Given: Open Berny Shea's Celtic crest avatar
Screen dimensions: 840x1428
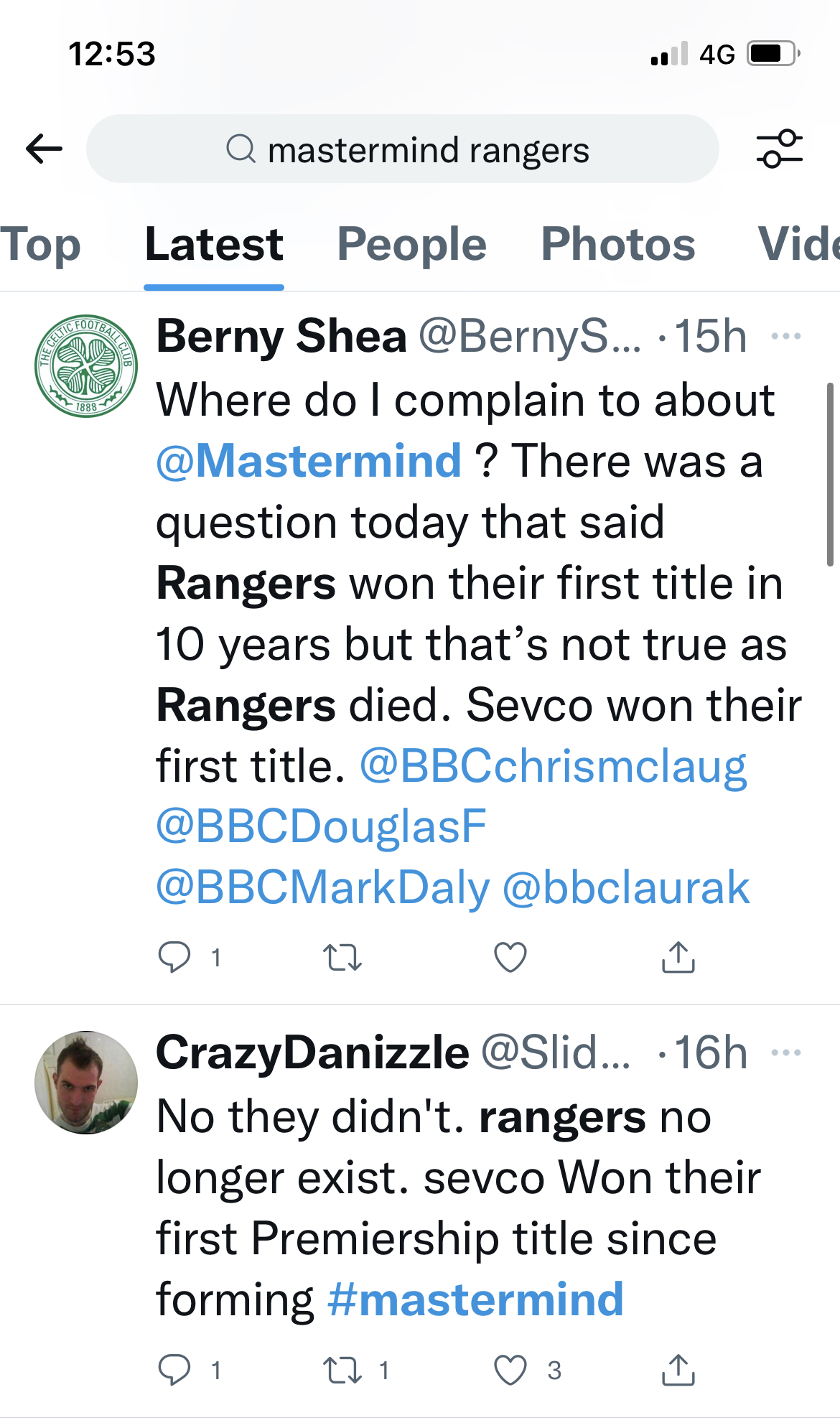Looking at the screenshot, I should [x=86, y=366].
